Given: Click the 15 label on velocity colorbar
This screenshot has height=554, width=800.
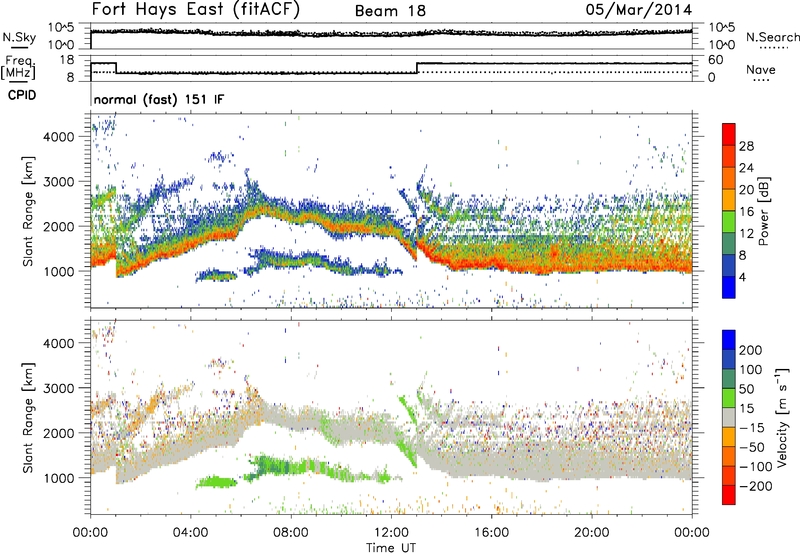Looking at the screenshot, I should (x=746, y=409).
